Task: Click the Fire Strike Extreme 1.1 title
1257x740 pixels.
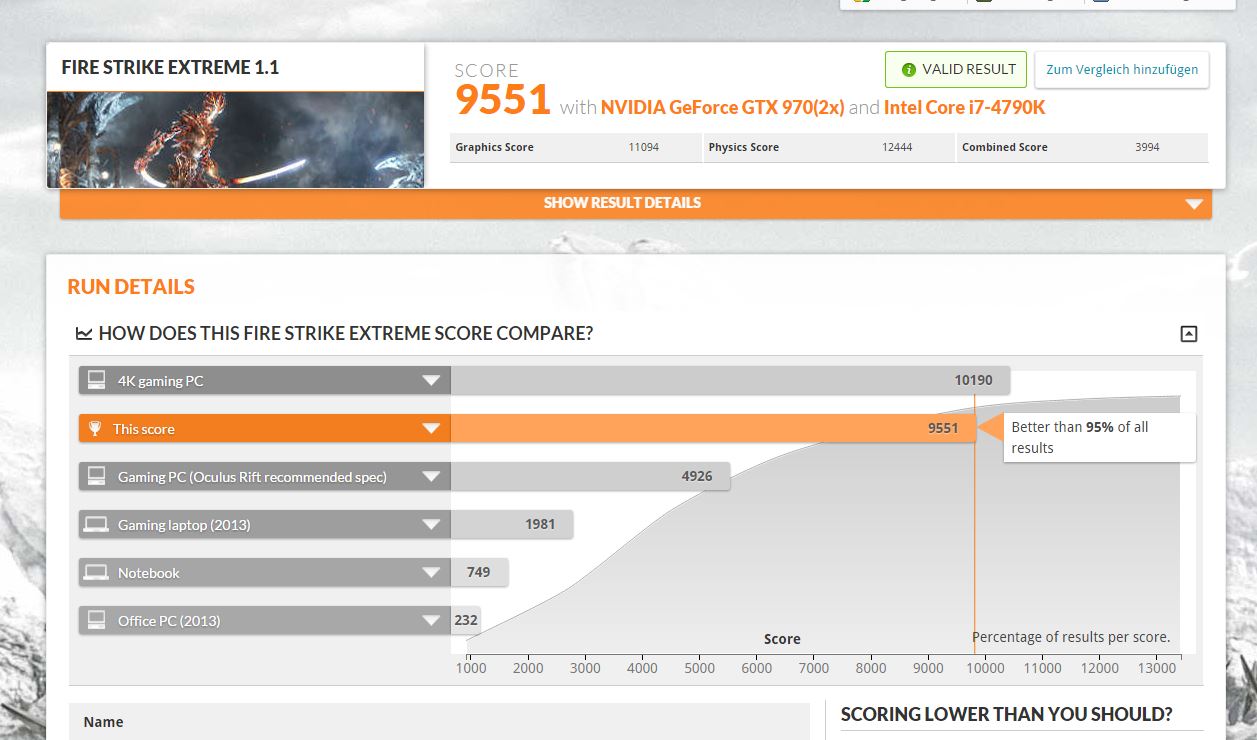Action: point(170,67)
